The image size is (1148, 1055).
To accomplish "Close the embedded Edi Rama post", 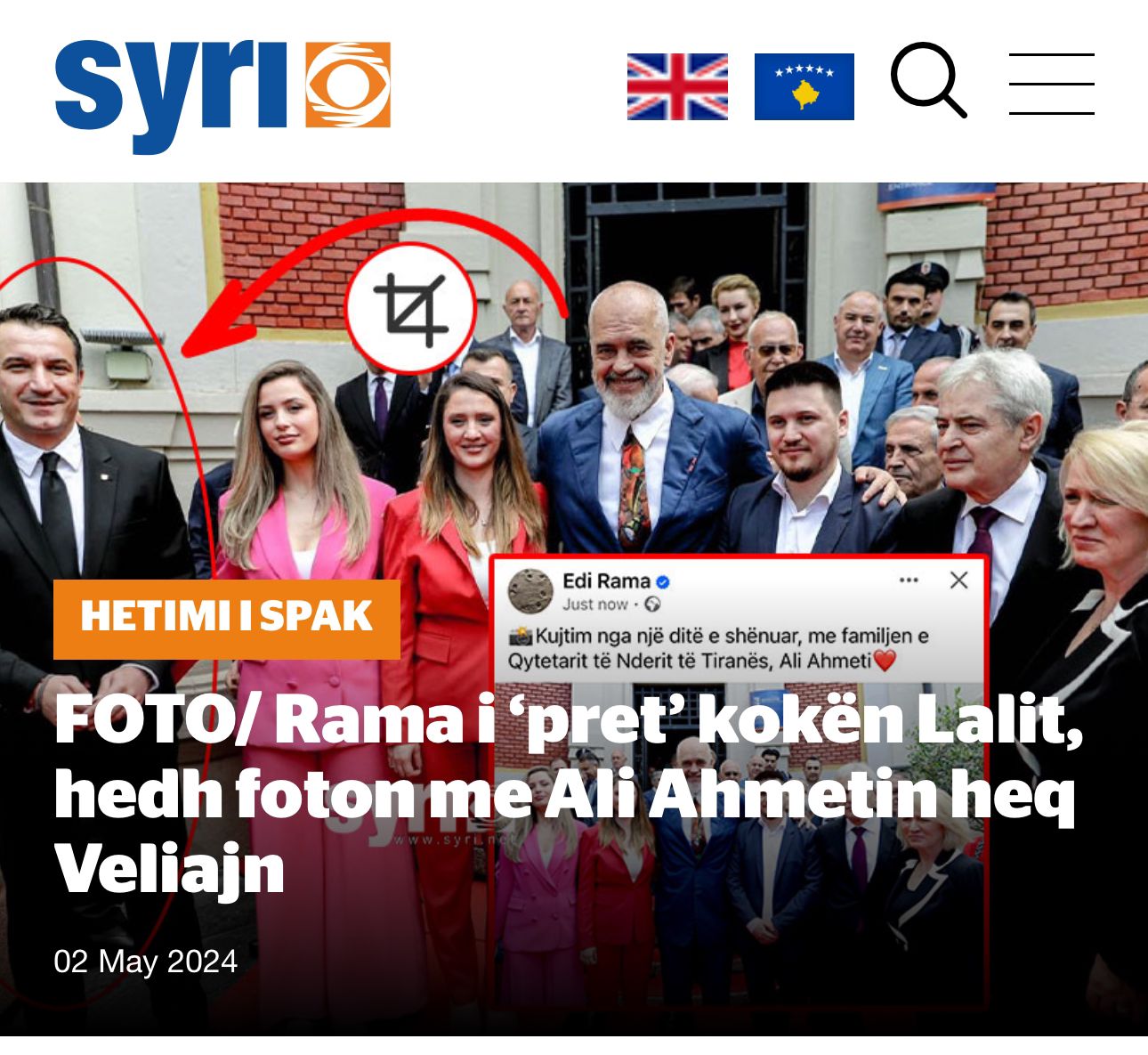I will click(958, 580).
